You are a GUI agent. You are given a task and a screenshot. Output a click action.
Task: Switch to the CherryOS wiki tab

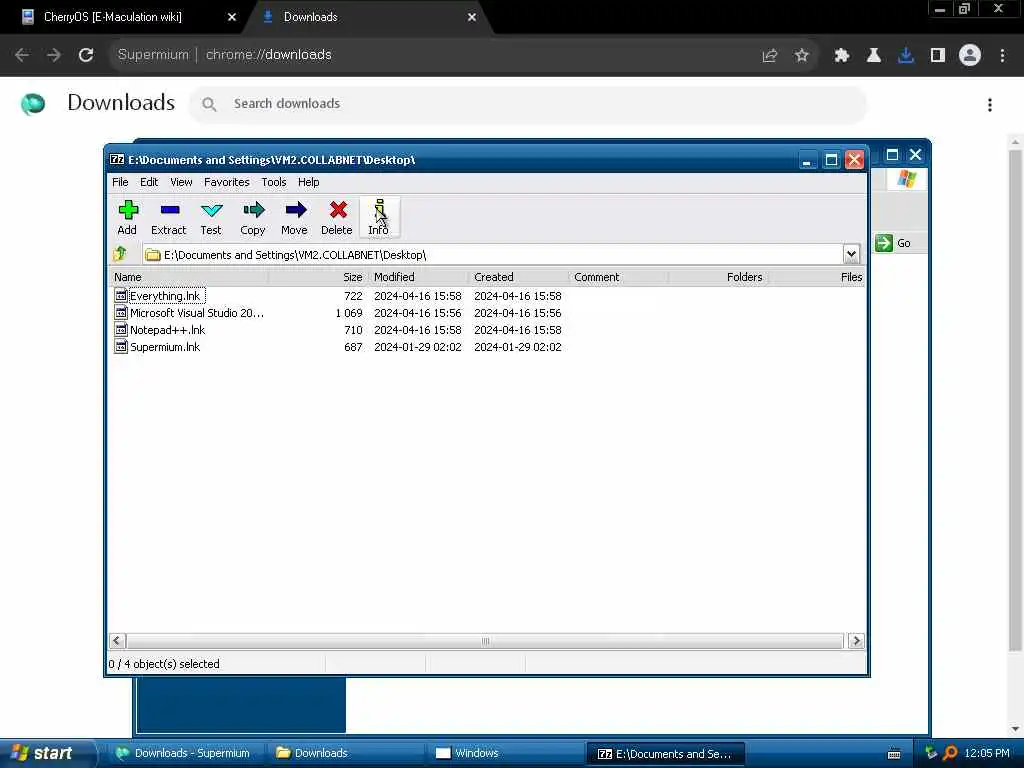112,17
